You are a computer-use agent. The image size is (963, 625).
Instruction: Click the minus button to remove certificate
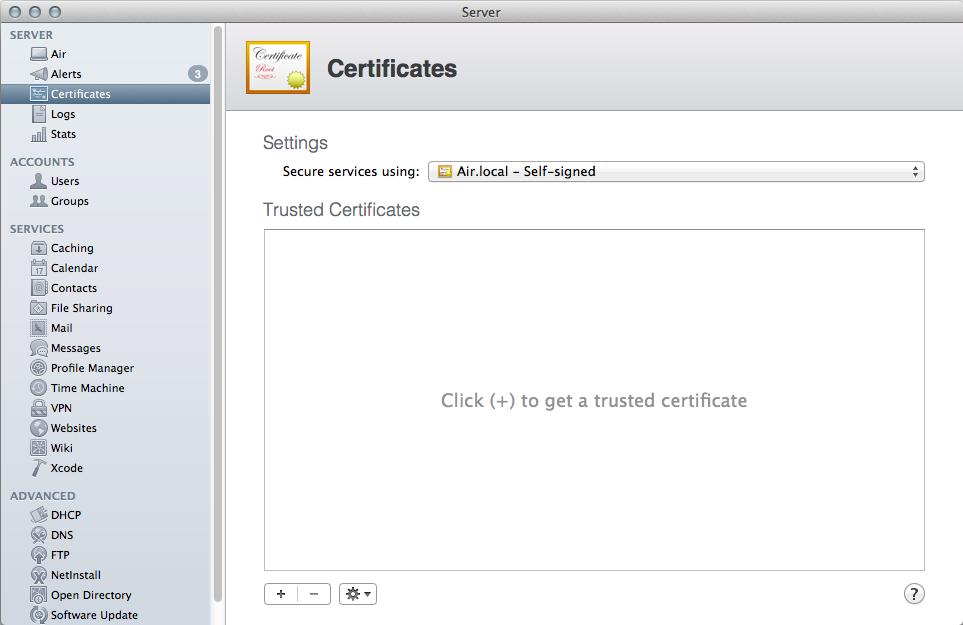314,594
